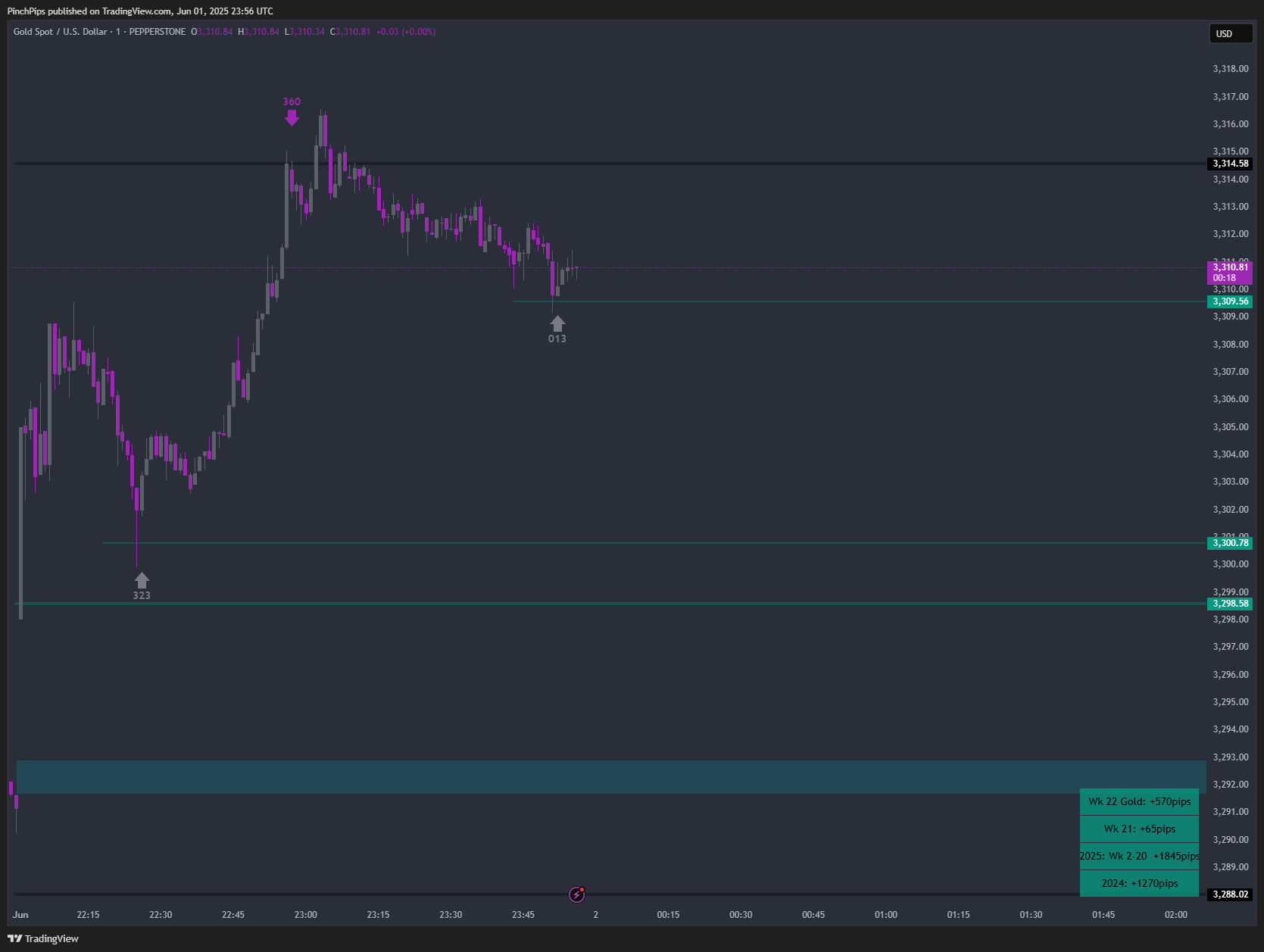
Task: Click the Wk 21: +65pips cell
Action: (1140, 829)
